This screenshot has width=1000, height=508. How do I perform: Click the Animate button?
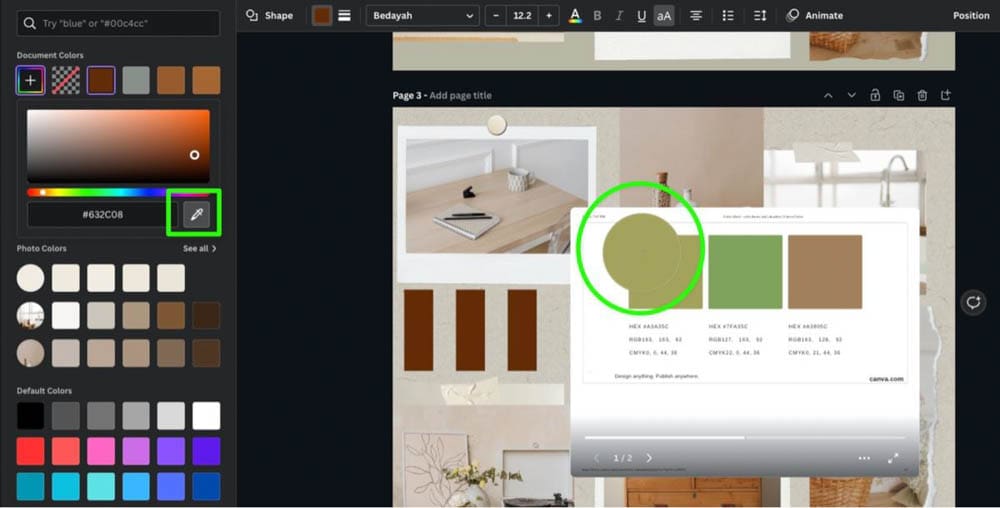coord(814,16)
